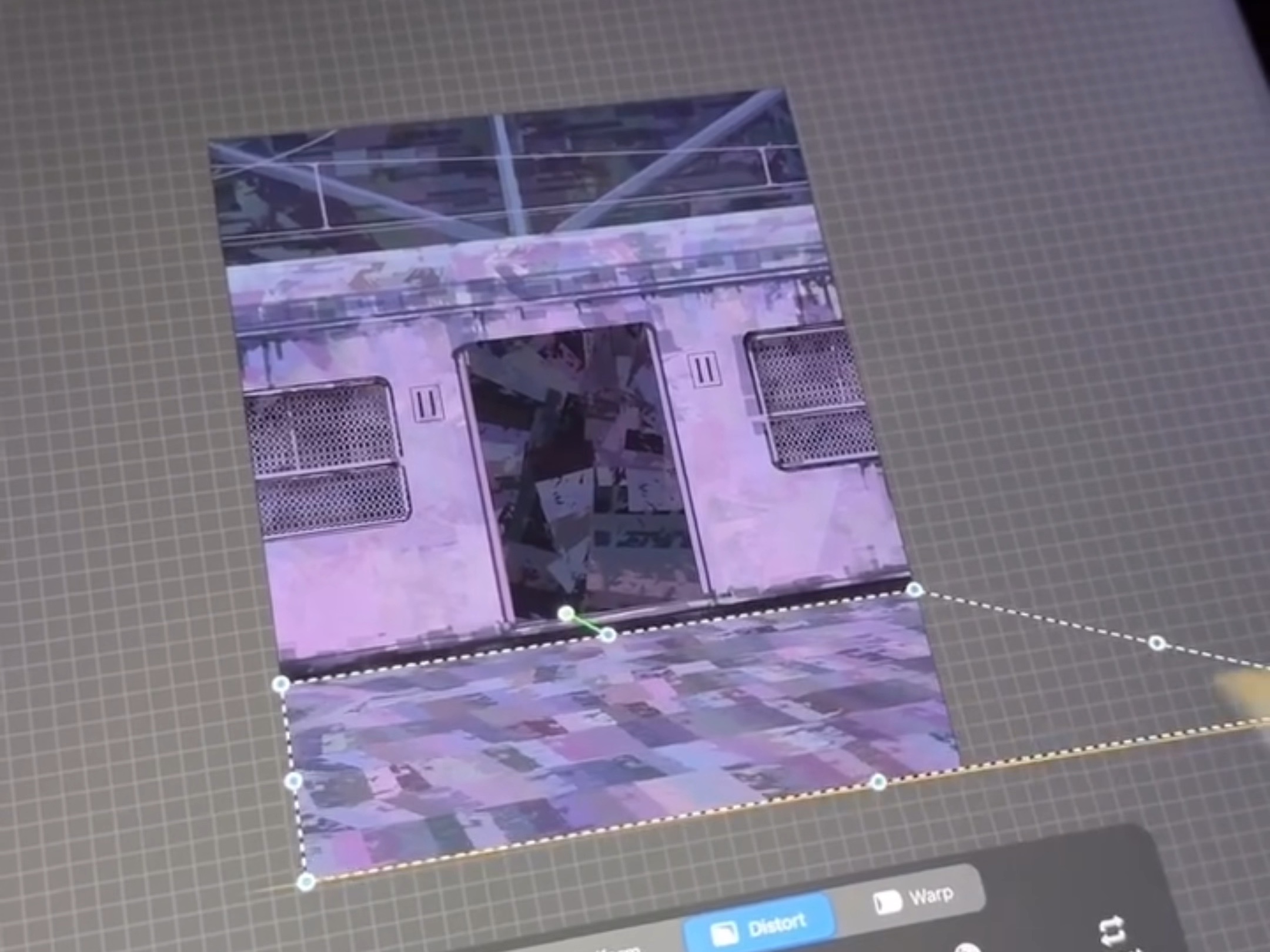Select the green rotation handle node
Viewport: 1270px width, 952px height.
(566, 614)
